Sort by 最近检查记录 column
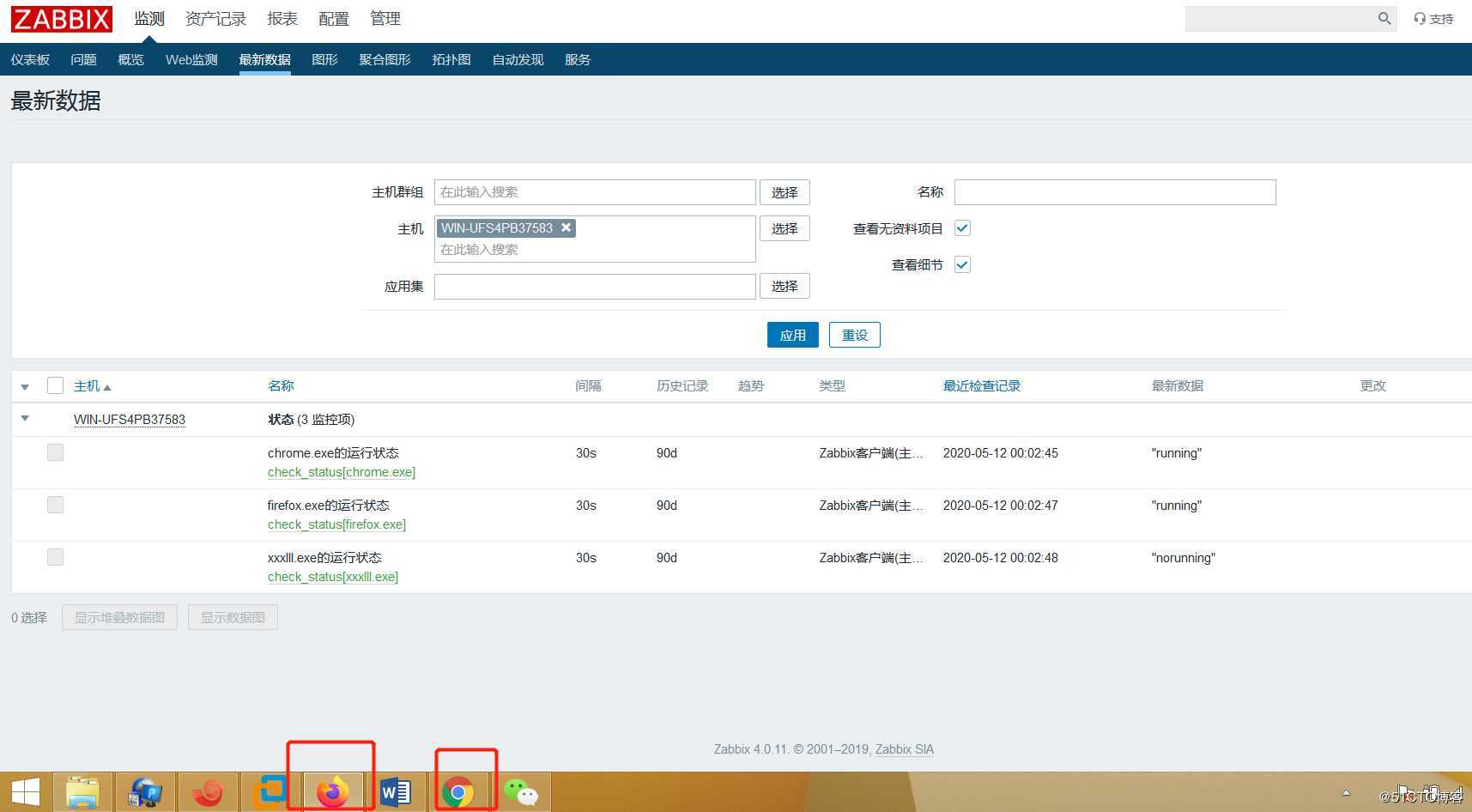The height and width of the screenshot is (812, 1472). (982, 386)
